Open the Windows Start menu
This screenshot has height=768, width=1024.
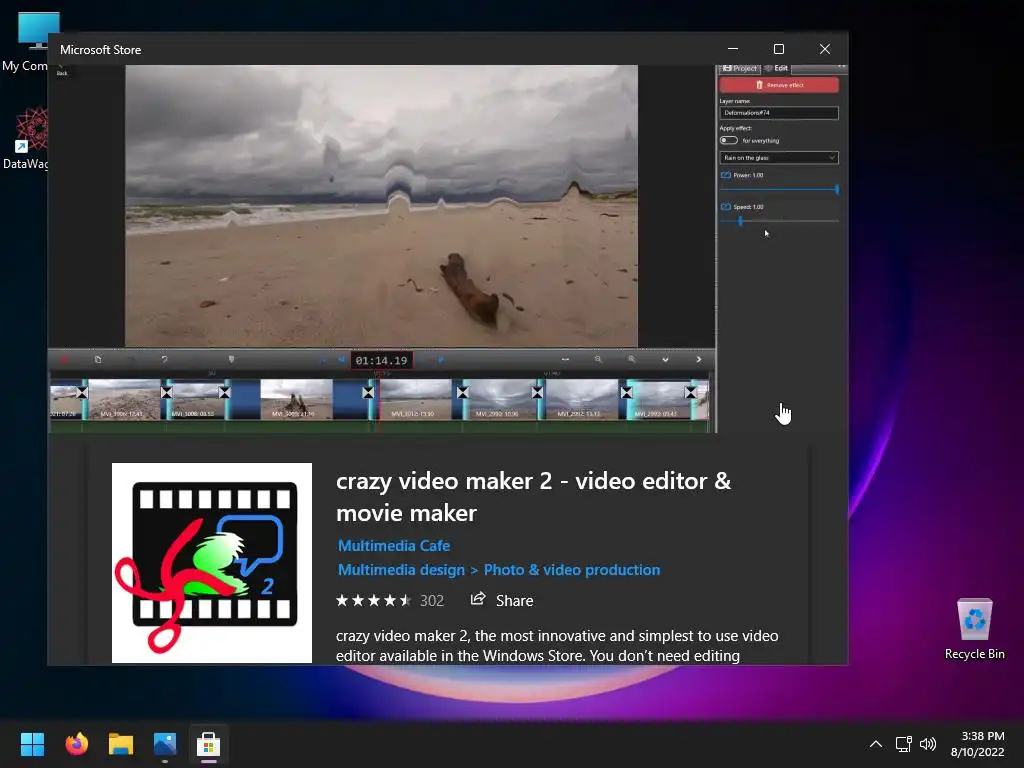pos(32,744)
